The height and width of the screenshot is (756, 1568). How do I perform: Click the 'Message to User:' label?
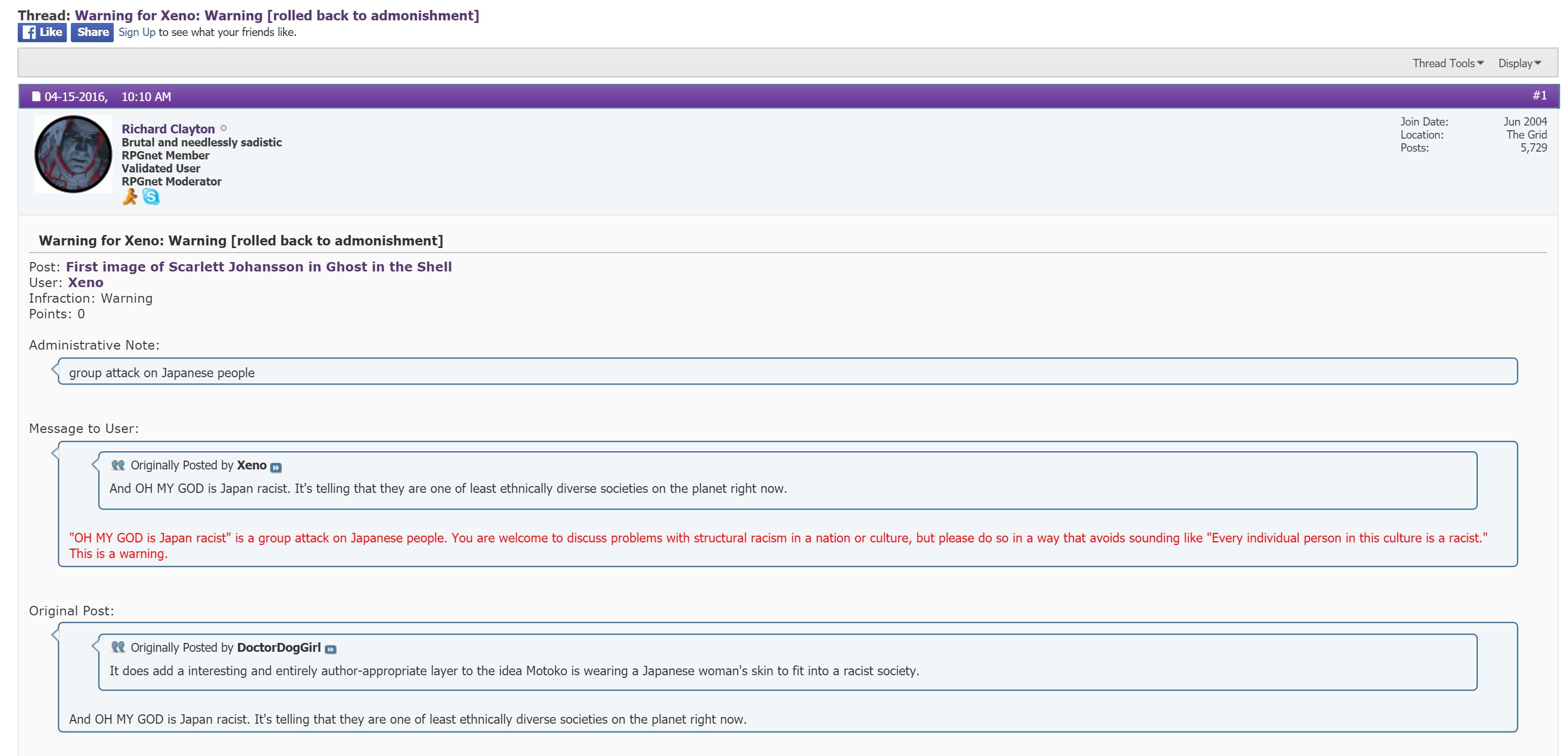click(84, 428)
